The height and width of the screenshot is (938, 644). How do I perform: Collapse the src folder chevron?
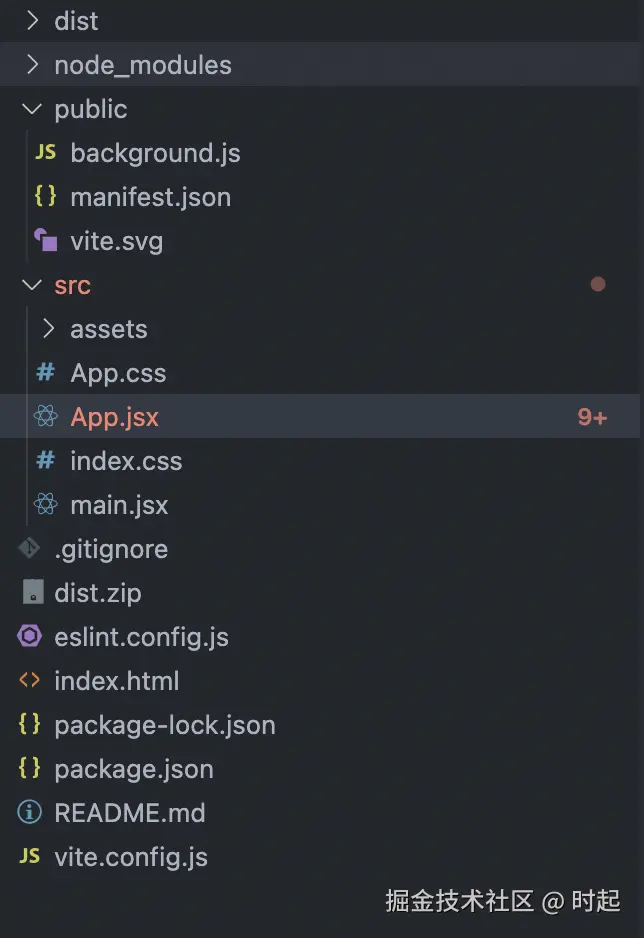[x=32, y=285]
